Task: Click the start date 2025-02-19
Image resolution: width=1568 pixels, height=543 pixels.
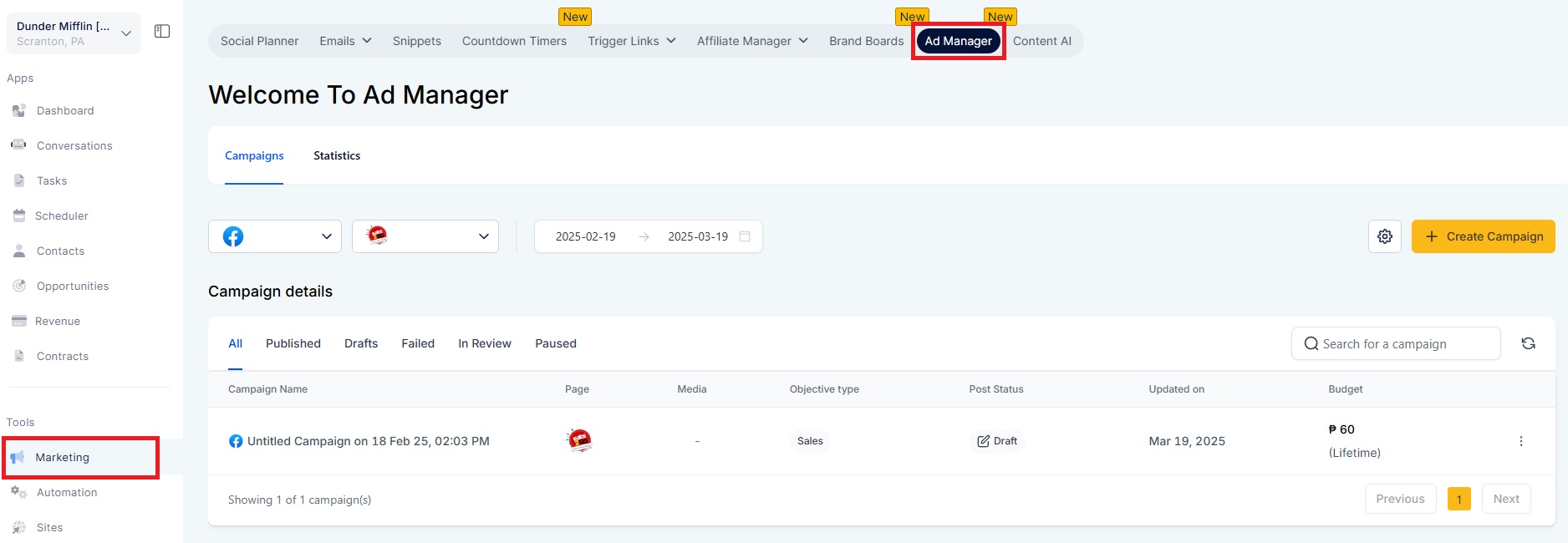Action: (x=585, y=236)
